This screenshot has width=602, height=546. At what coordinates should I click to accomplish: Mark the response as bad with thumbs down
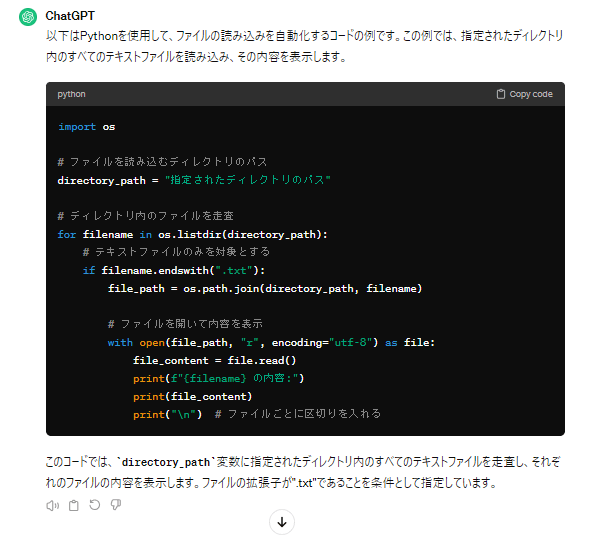tap(116, 505)
